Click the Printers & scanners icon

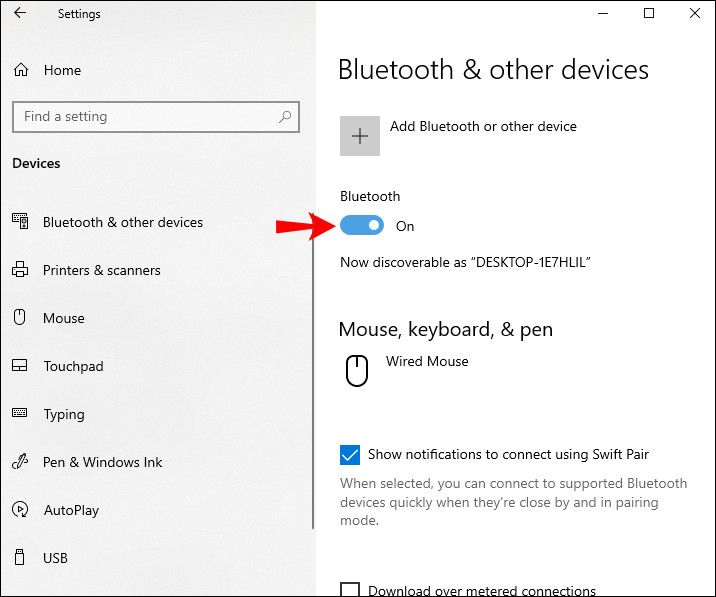tap(20, 270)
